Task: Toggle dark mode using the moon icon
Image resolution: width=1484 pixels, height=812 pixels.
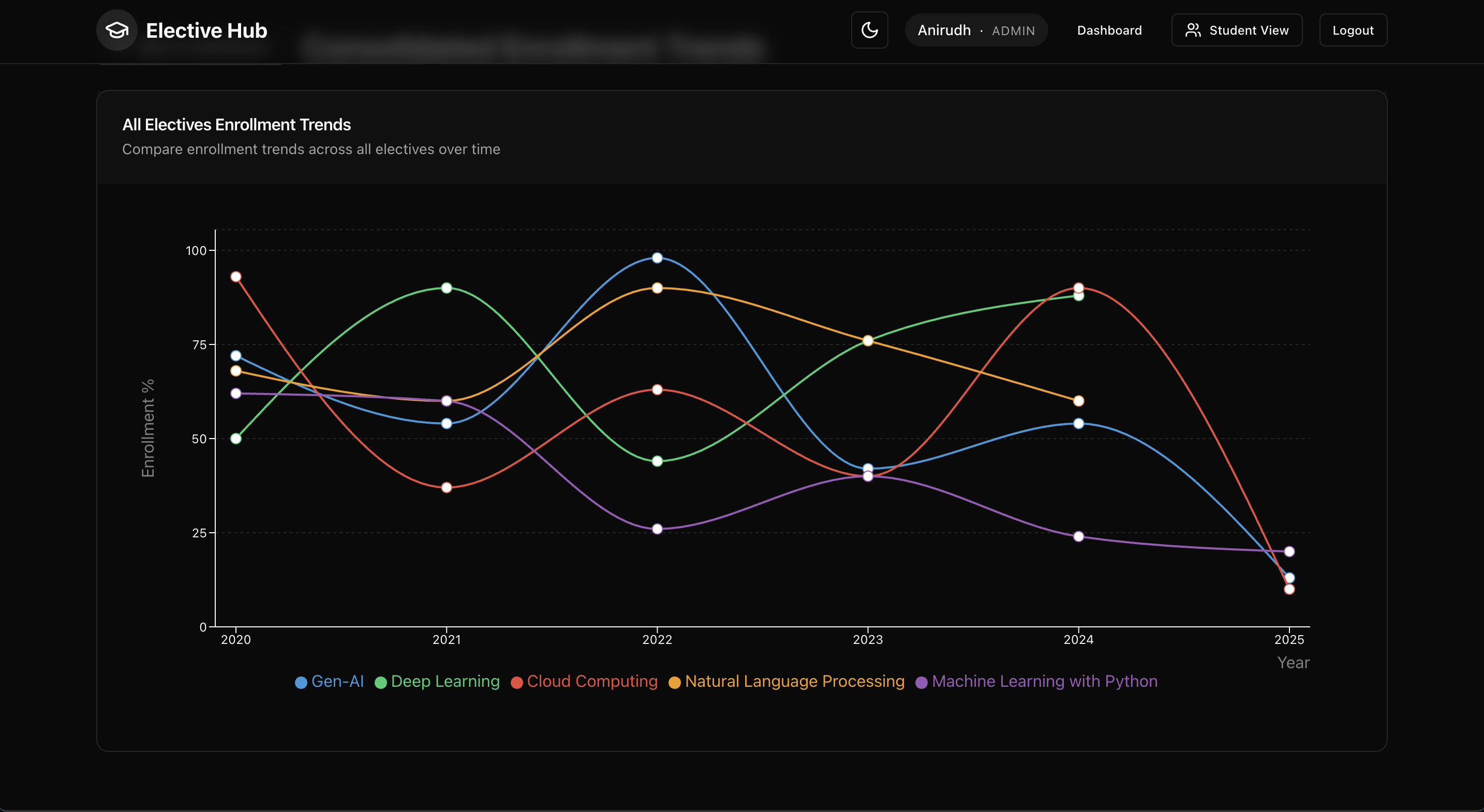Action: [x=869, y=30]
